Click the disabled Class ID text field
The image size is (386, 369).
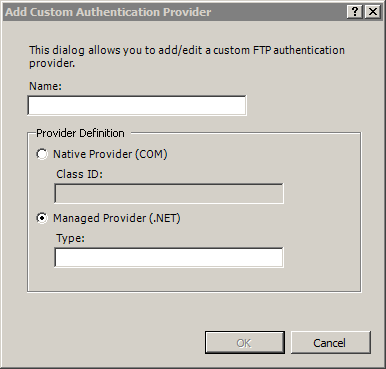point(169,193)
